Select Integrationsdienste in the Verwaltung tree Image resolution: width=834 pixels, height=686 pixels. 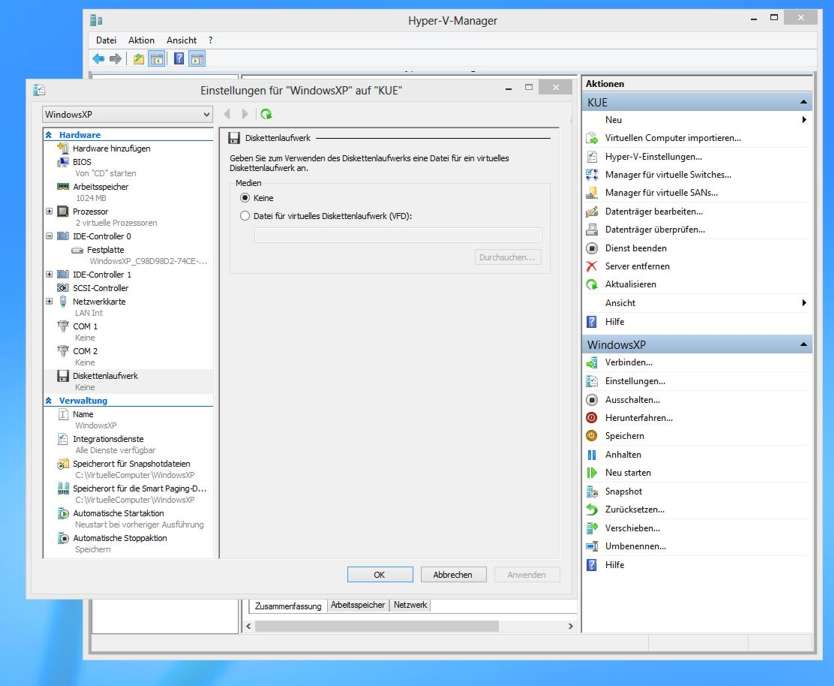(108, 439)
